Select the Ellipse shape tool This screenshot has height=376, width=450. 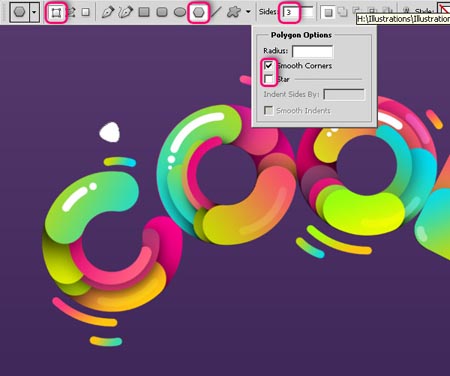click(180, 13)
